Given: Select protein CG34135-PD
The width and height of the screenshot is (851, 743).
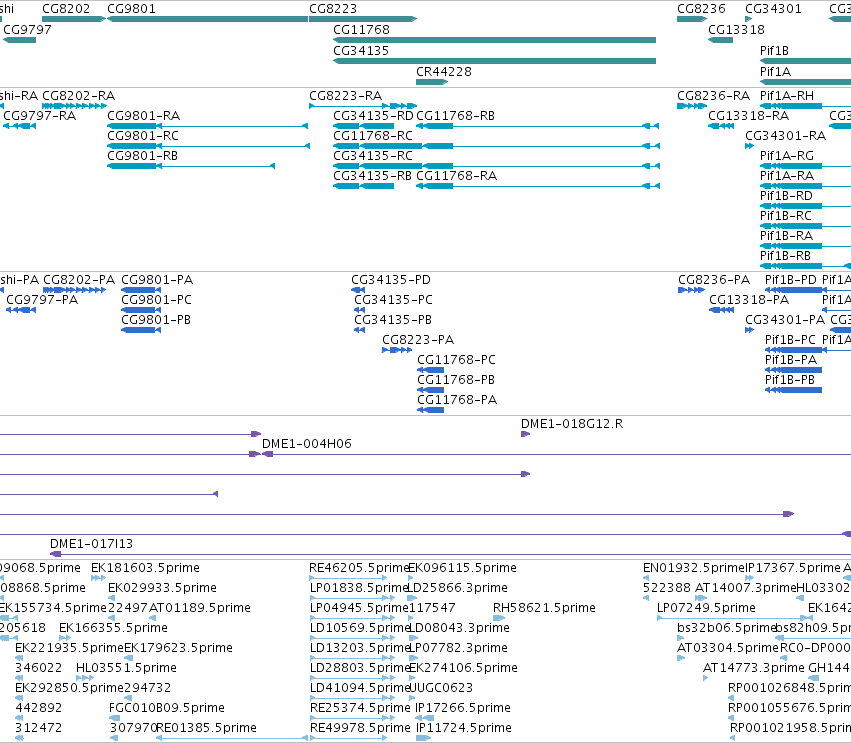Looking at the screenshot, I should pyautogui.click(x=358, y=290).
